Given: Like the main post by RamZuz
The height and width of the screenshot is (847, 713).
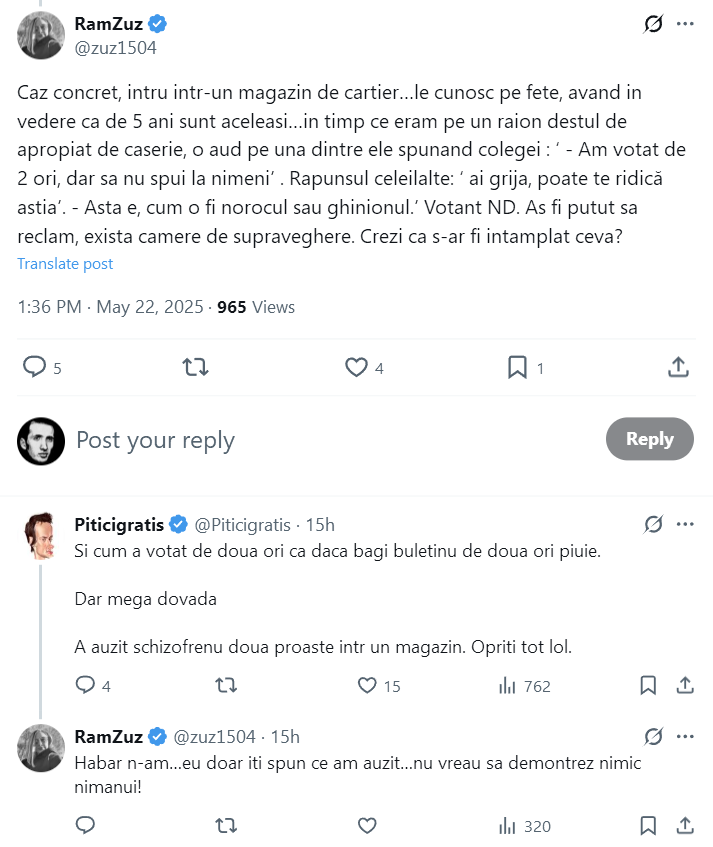Looking at the screenshot, I should click(x=357, y=368).
